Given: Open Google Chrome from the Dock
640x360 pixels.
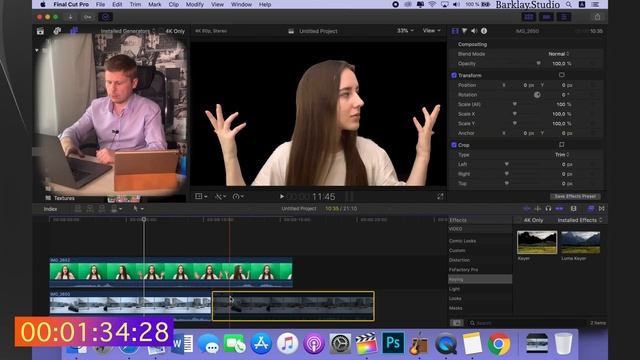Looking at the screenshot, I should 498,343.
